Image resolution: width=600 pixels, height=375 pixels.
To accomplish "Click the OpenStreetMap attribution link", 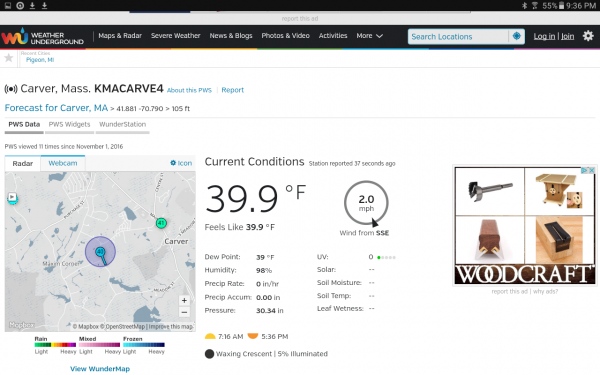I will [x=123, y=326].
